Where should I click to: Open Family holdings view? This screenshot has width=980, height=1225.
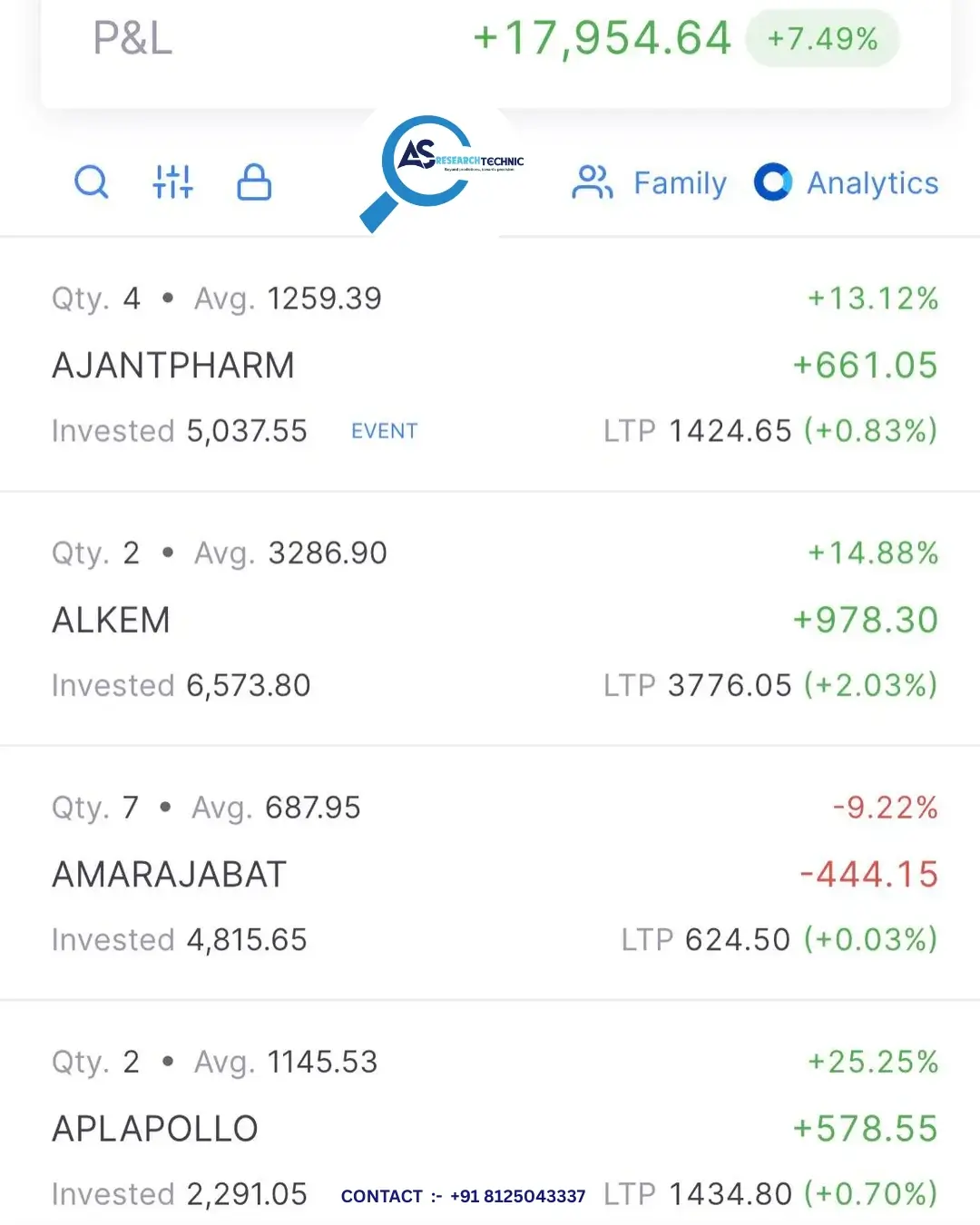point(650,182)
